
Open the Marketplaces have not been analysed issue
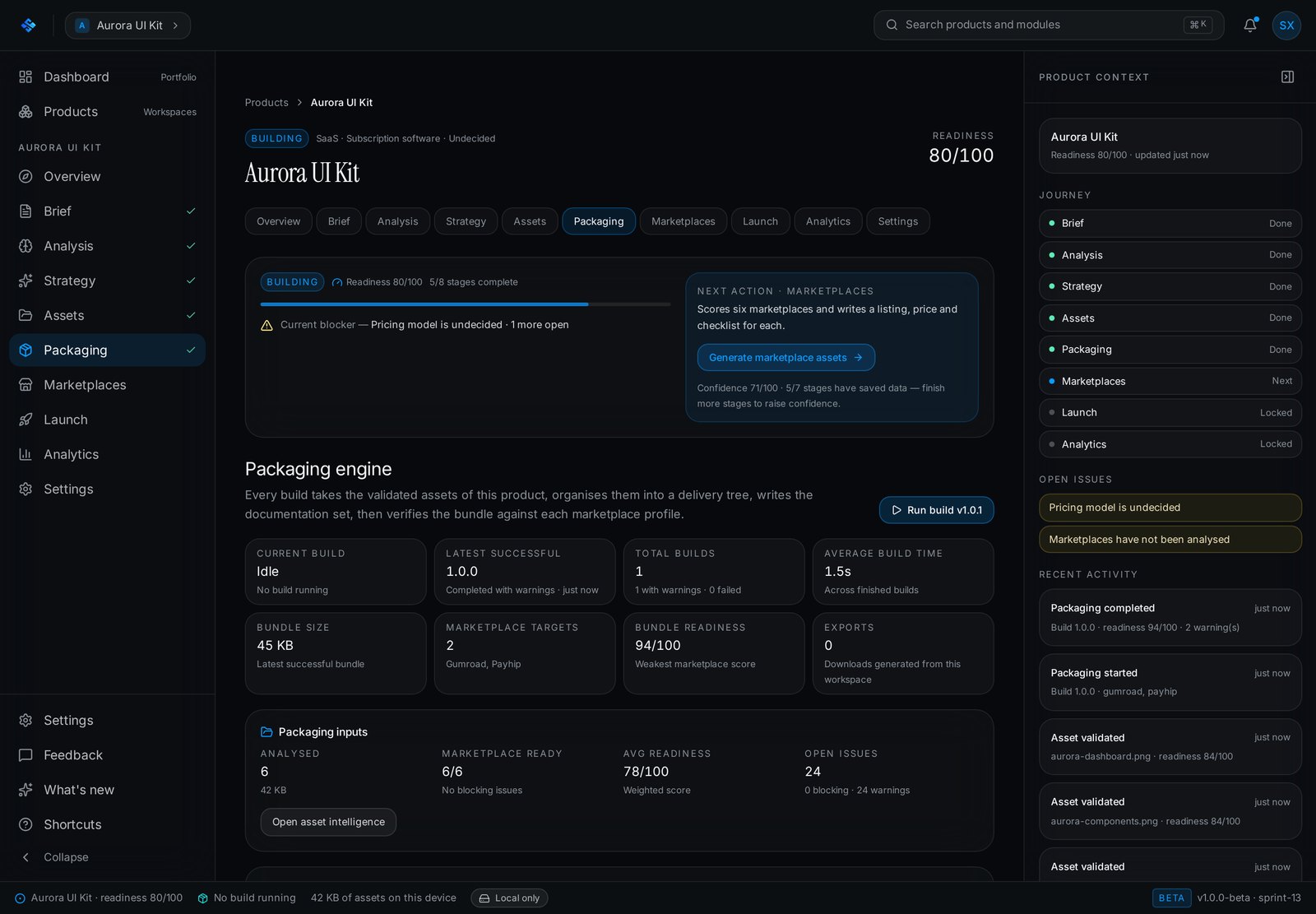[x=1170, y=540]
